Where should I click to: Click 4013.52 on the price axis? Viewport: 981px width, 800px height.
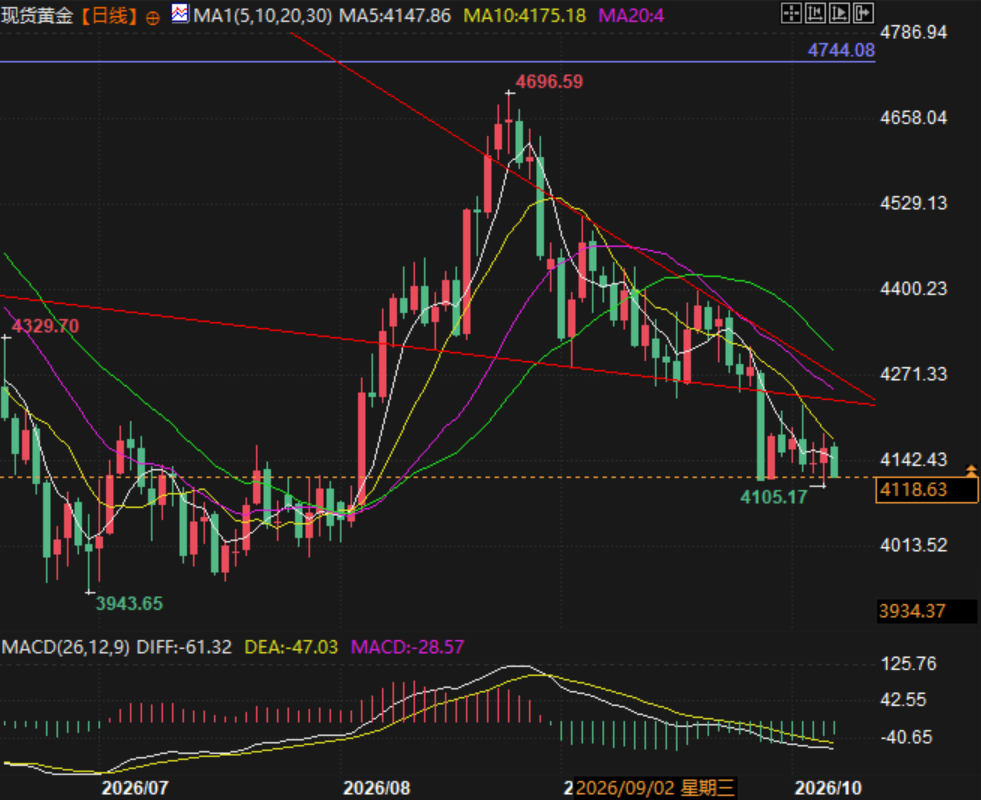point(913,545)
